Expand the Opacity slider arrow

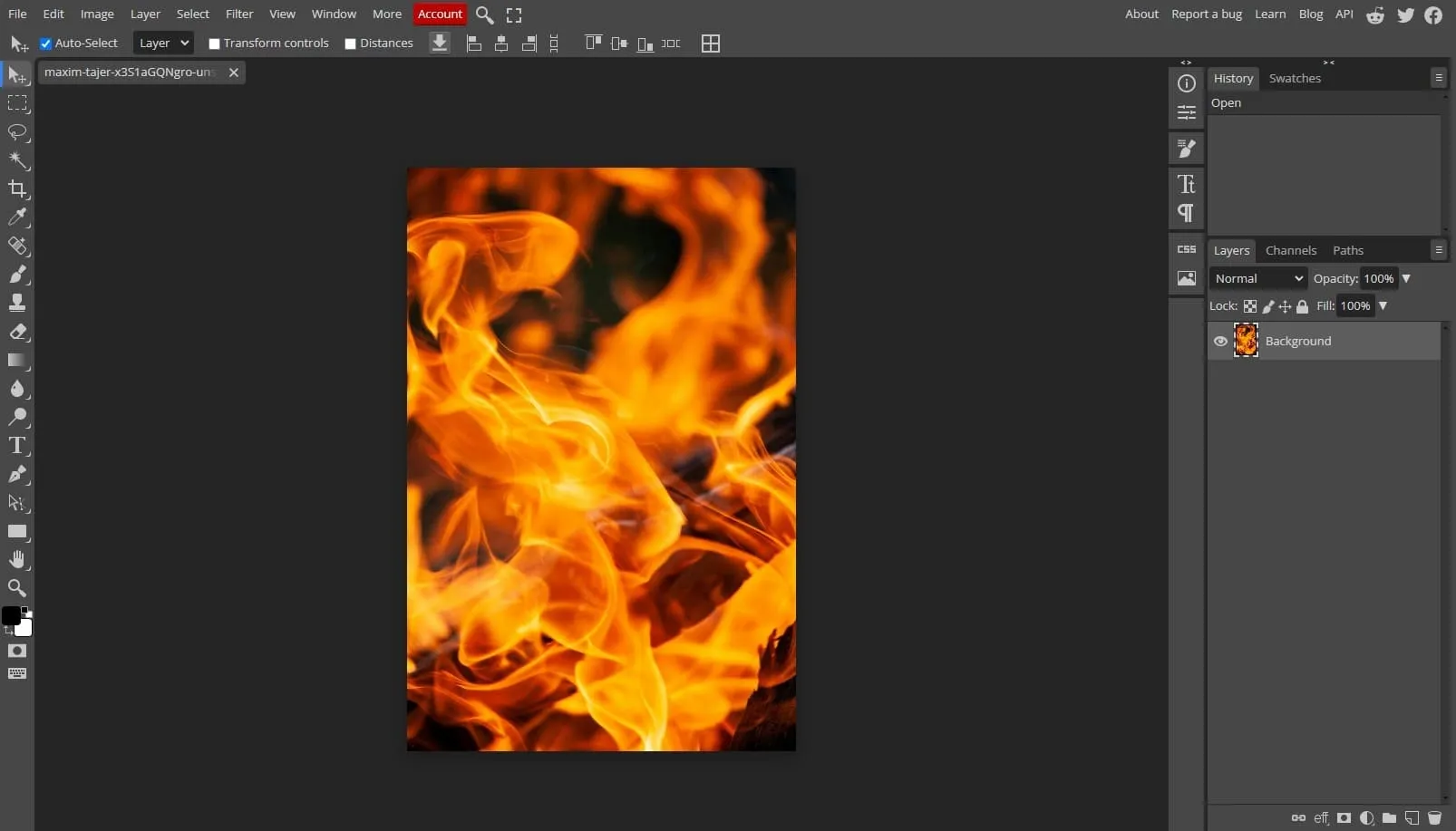[x=1406, y=278]
